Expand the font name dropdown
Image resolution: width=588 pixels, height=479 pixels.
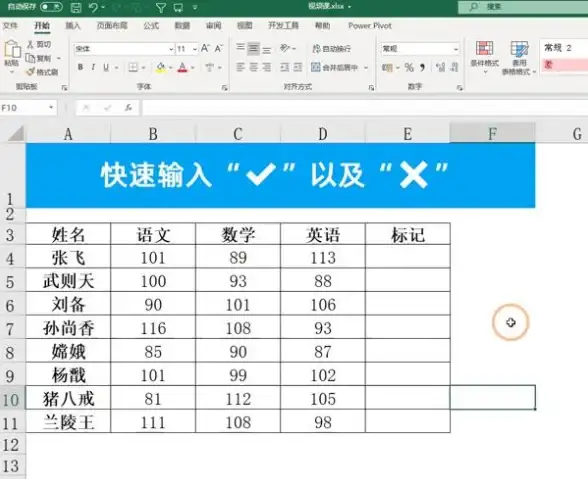tap(171, 49)
